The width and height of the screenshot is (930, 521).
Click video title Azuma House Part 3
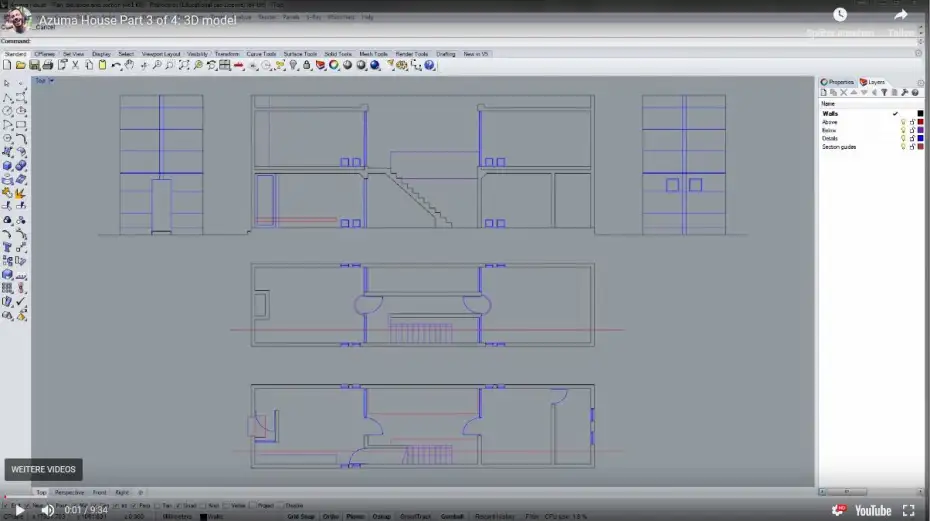138,20
